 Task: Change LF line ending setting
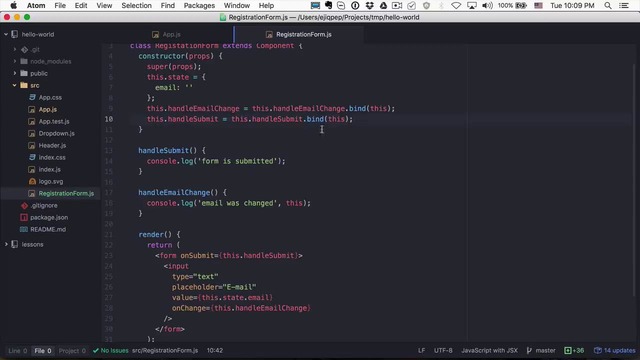point(421,351)
